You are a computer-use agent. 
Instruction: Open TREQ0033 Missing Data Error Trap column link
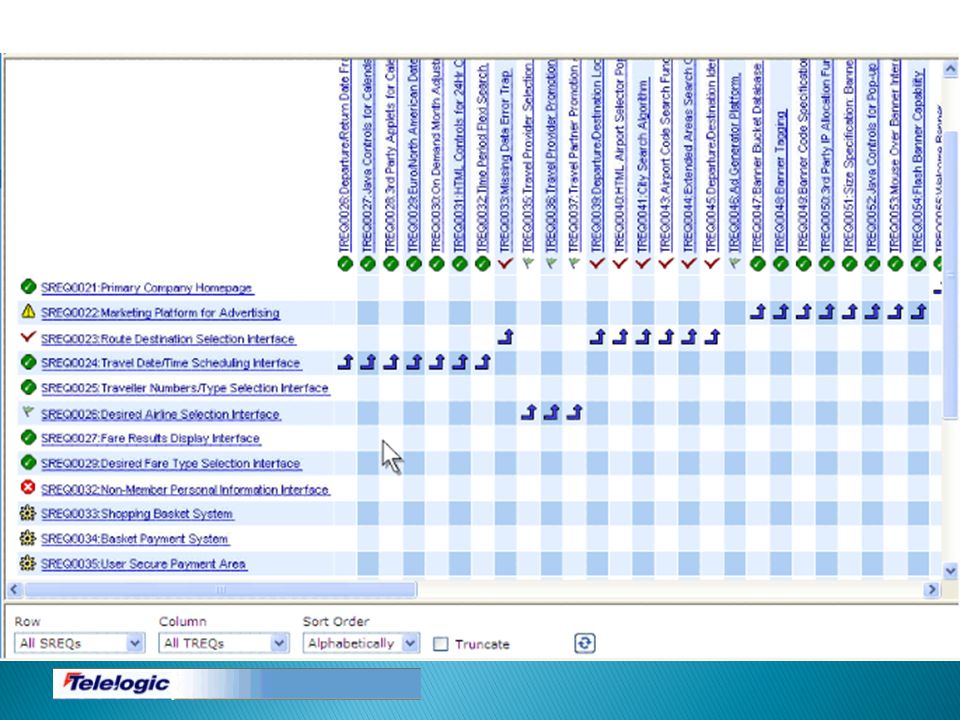(x=506, y=160)
